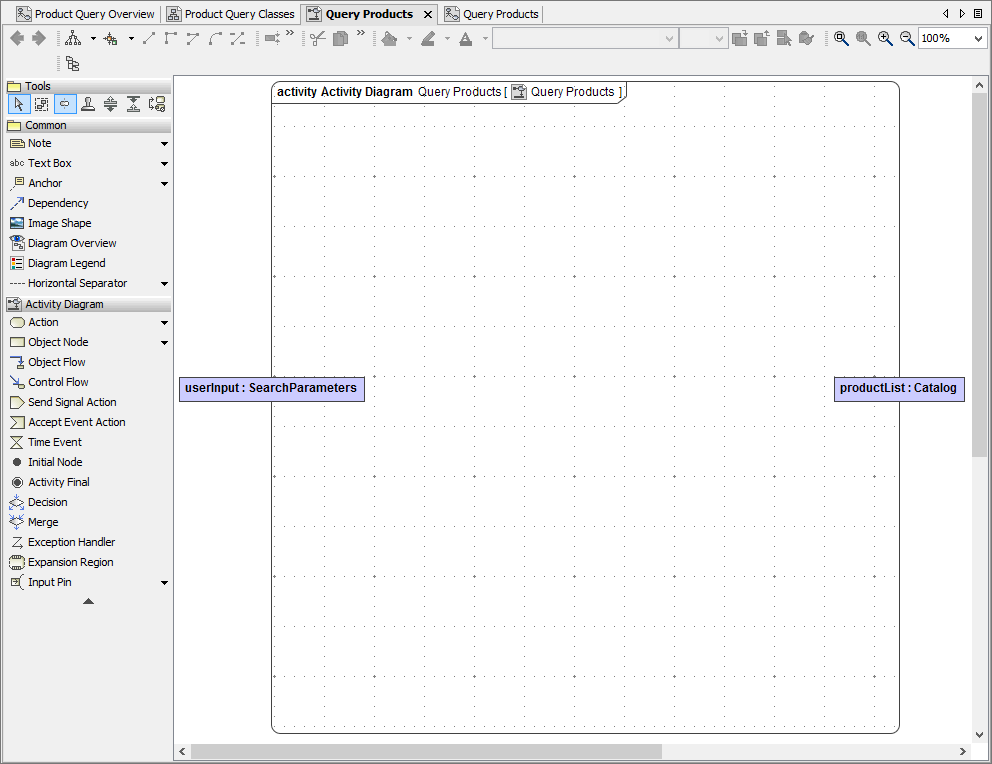This screenshot has height=764, width=992.
Task: Click the tree layout diagram icon in toolbar
Action: coord(74,38)
